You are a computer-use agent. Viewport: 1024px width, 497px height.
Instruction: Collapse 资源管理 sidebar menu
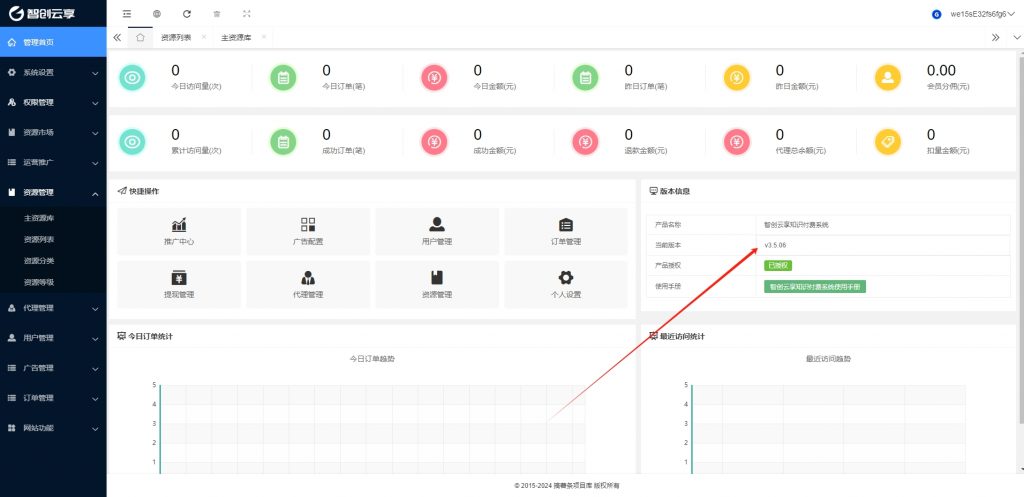(53, 193)
